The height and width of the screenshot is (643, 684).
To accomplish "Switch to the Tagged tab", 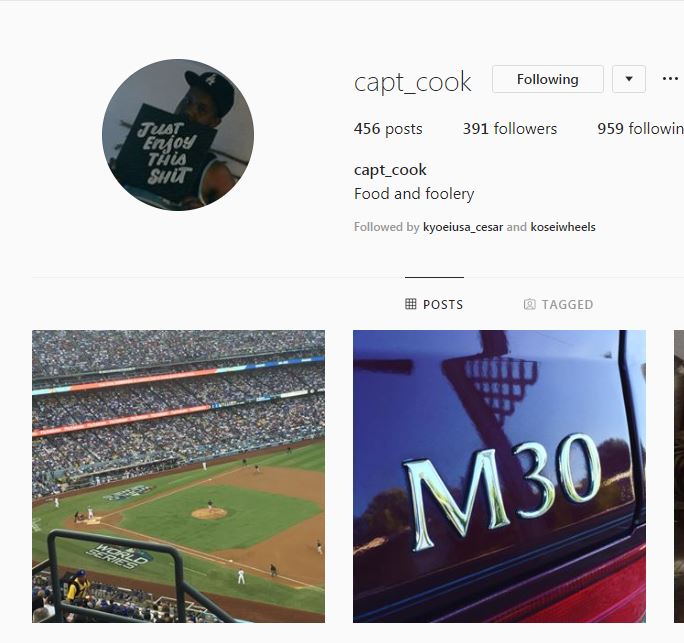I will point(558,304).
